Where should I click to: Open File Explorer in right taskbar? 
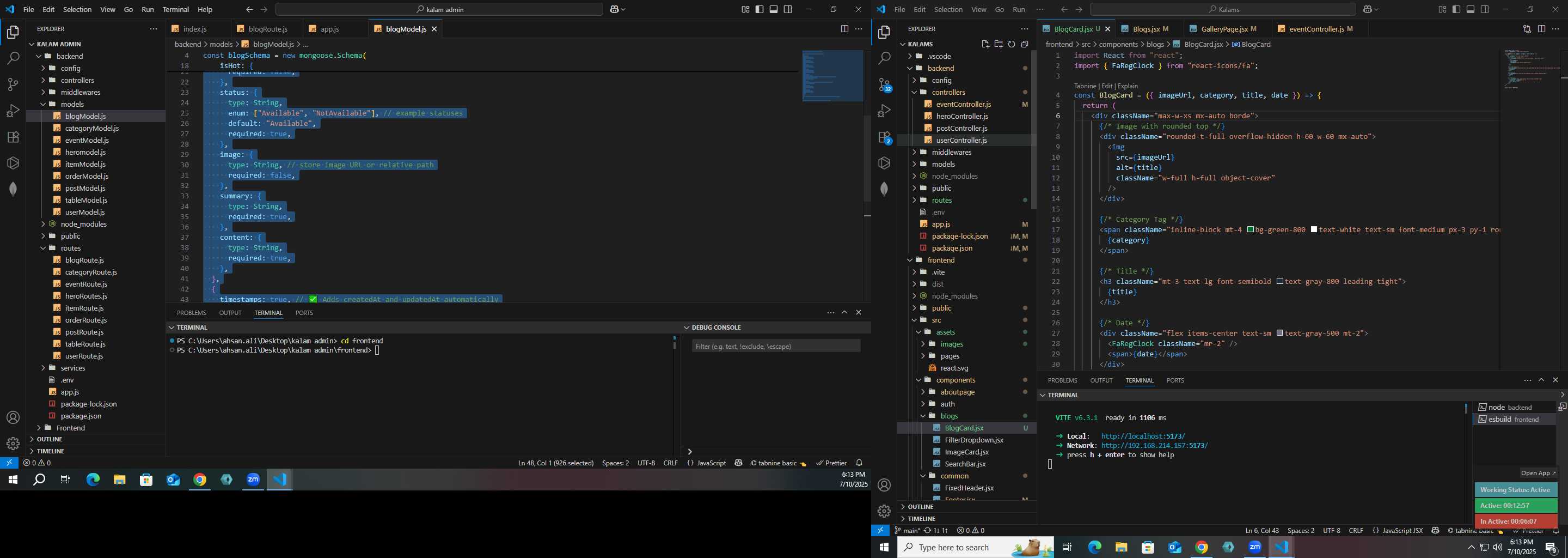[1121, 548]
